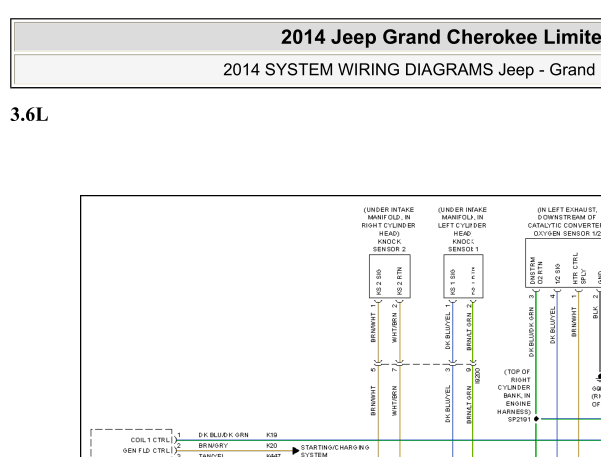Click the black arrow before STARTING/CHARGING SYSTEM

296,450
